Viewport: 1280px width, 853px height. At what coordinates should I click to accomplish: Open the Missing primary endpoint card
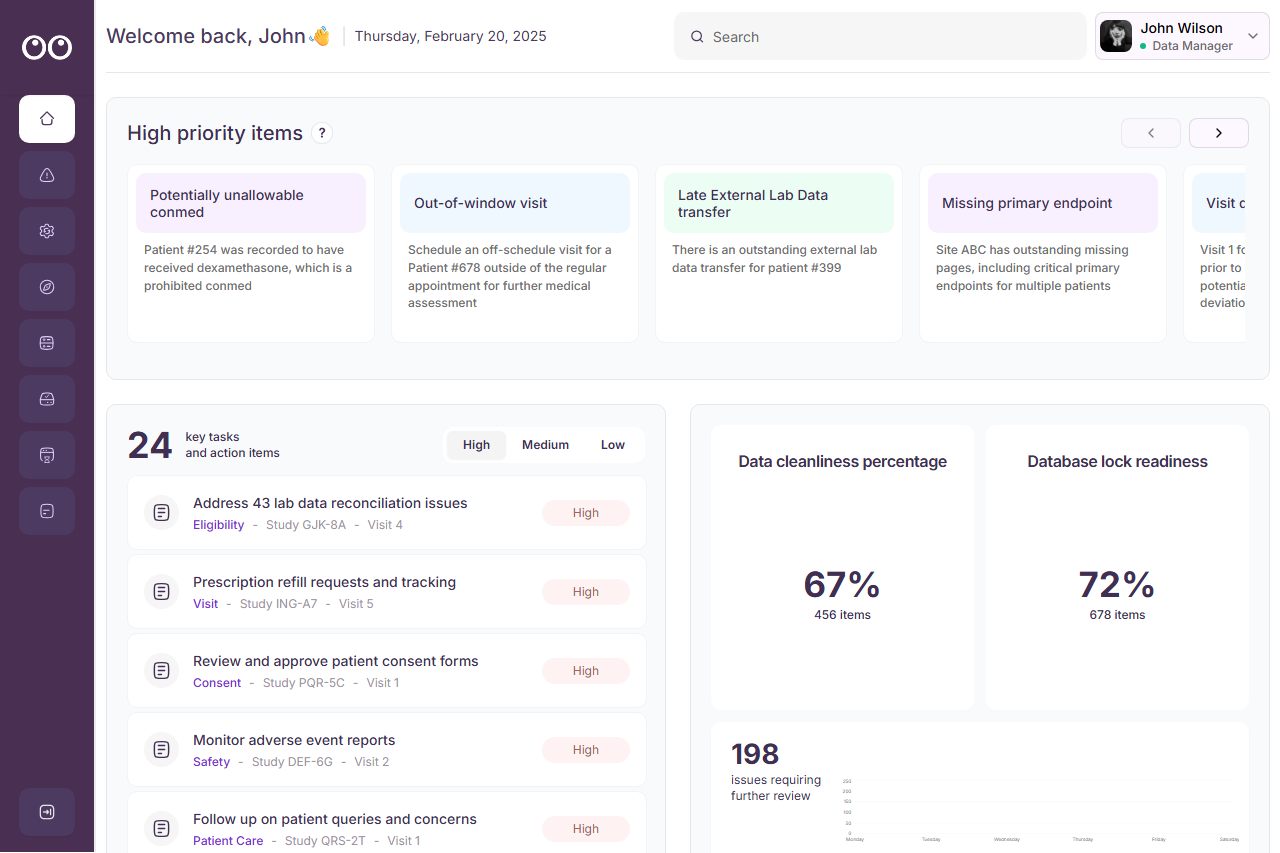pos(1043,254)
